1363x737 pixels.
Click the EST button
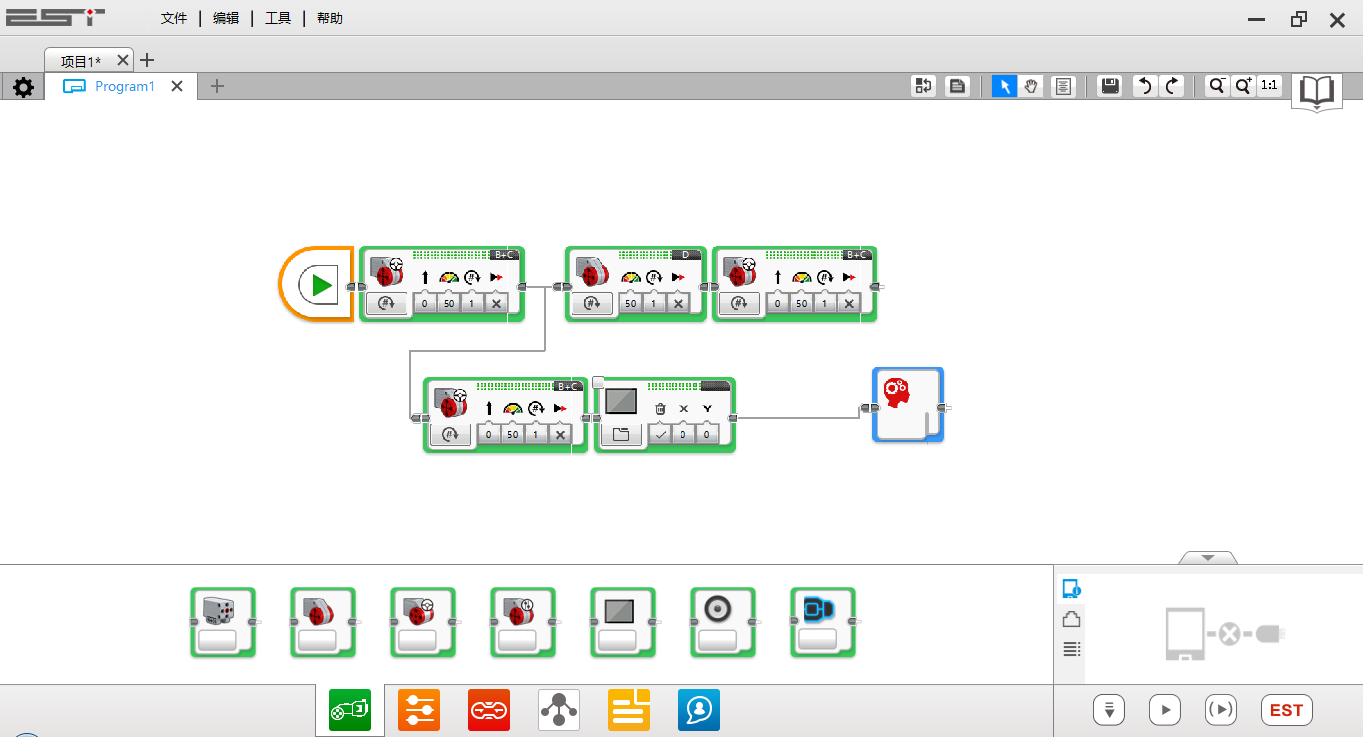pyautogui.click(x=1286, y=710)
